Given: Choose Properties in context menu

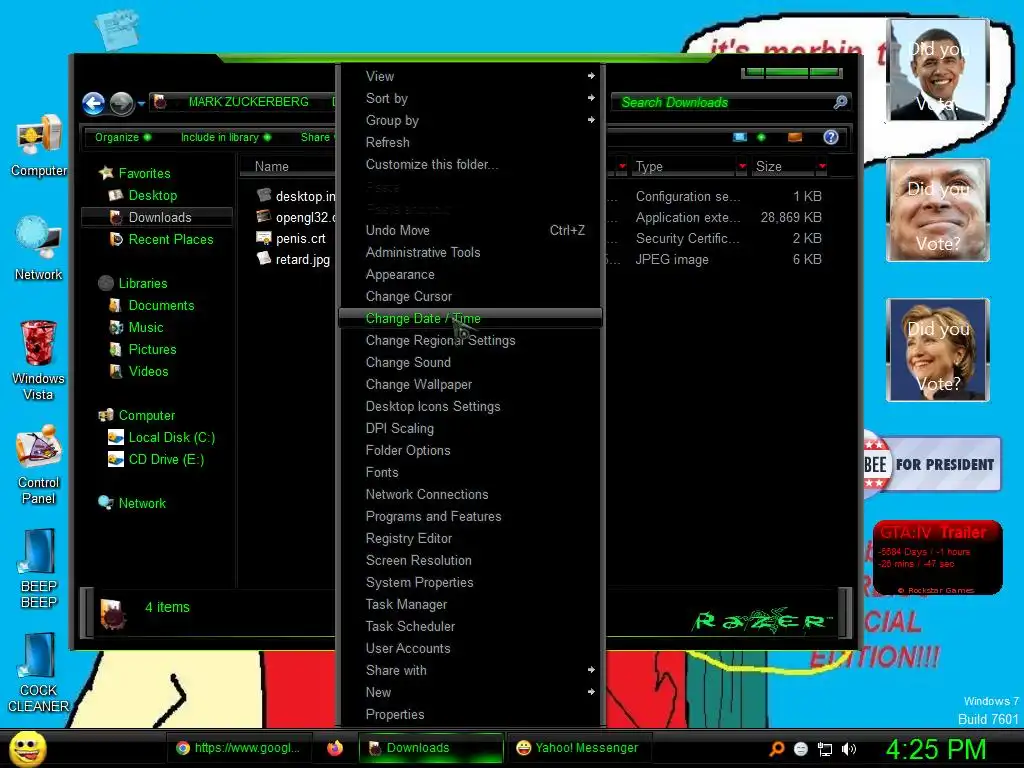Looking at the screenshot, I should point(470,714).
